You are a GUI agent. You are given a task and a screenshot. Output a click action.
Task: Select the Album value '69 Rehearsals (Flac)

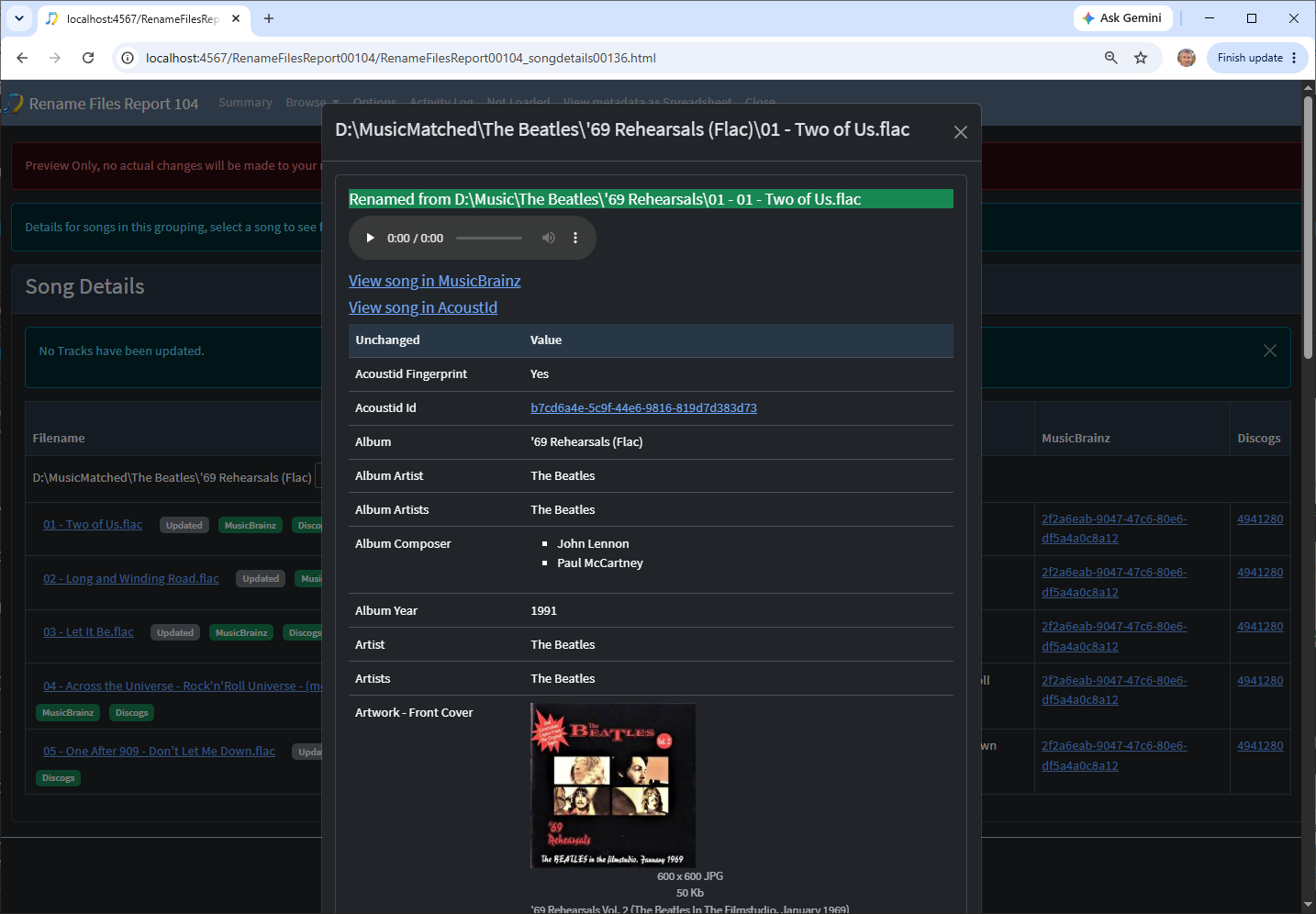pyautogui.click(x=586, y=442)
